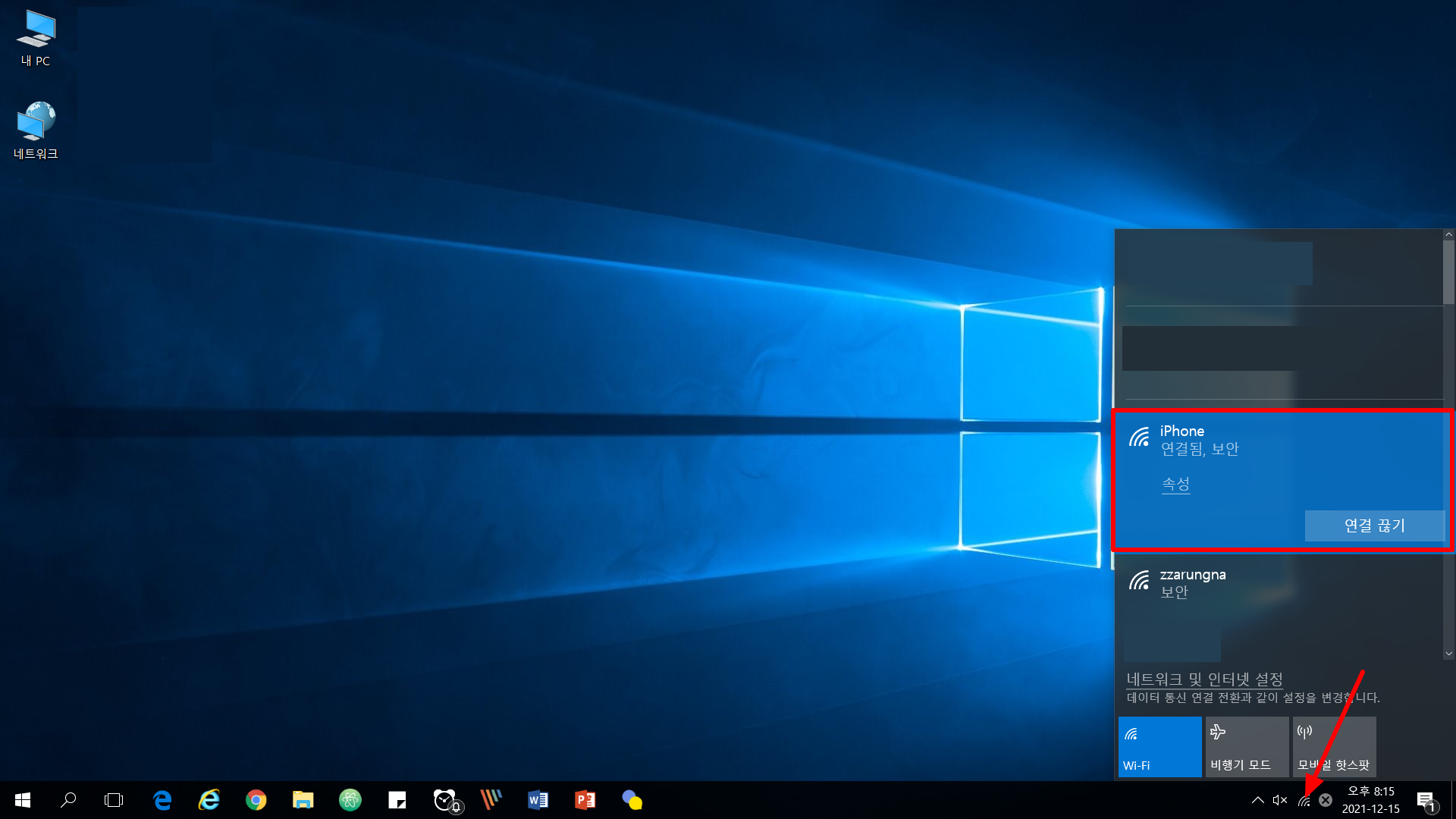The image size is (1456, 819).
Task: Open PowerPoint from the taskbar
Action: [585, 800]
